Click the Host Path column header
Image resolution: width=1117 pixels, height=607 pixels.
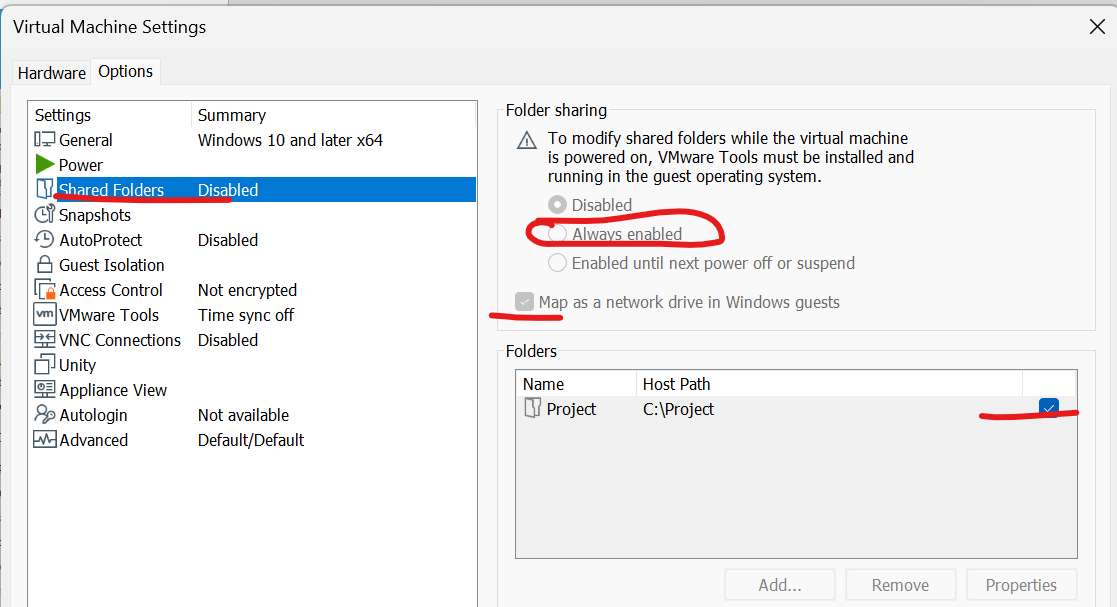pyautogui.click(x=829, y=384)
